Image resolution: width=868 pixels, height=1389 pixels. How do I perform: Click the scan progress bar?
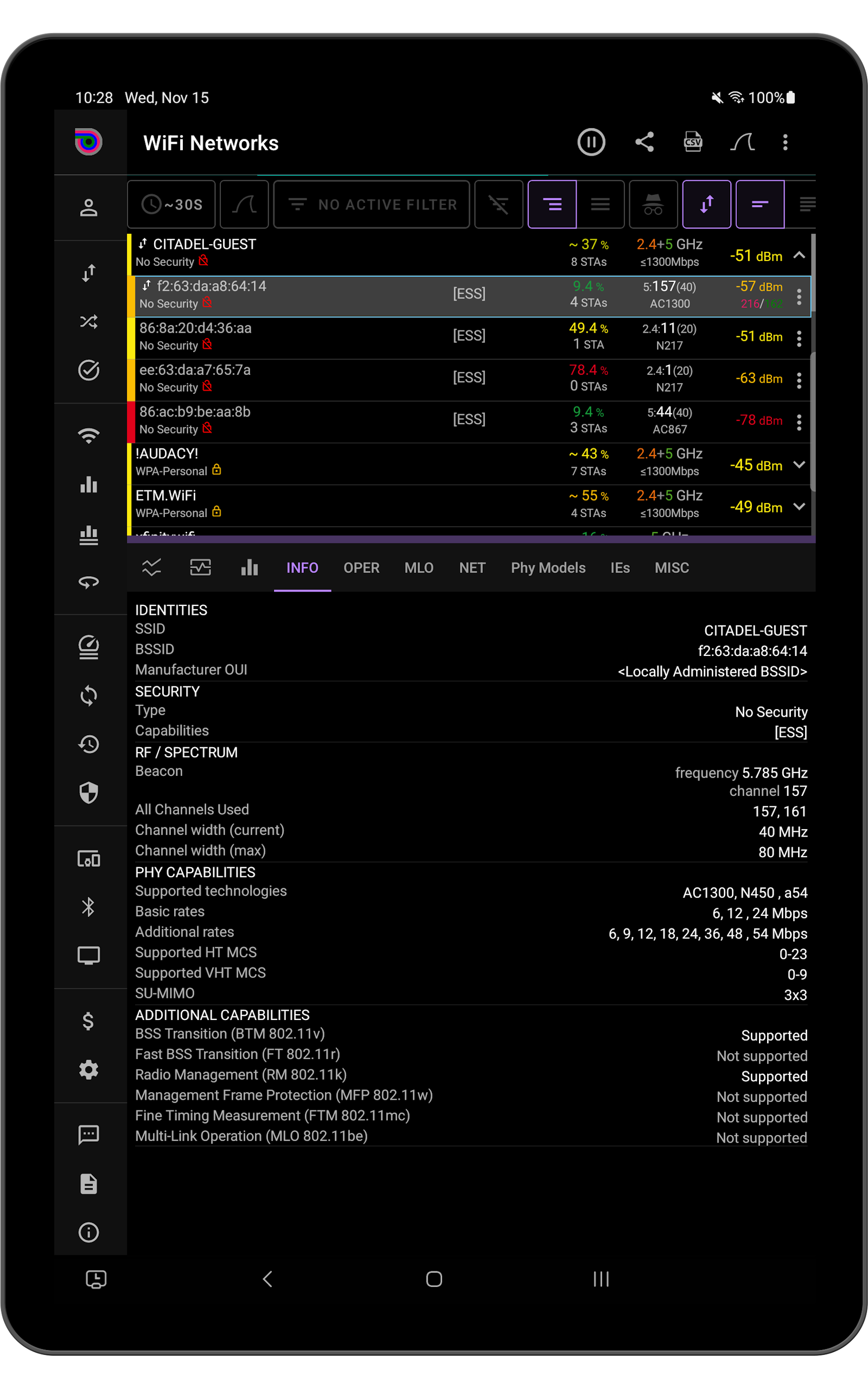click(402, 175)
